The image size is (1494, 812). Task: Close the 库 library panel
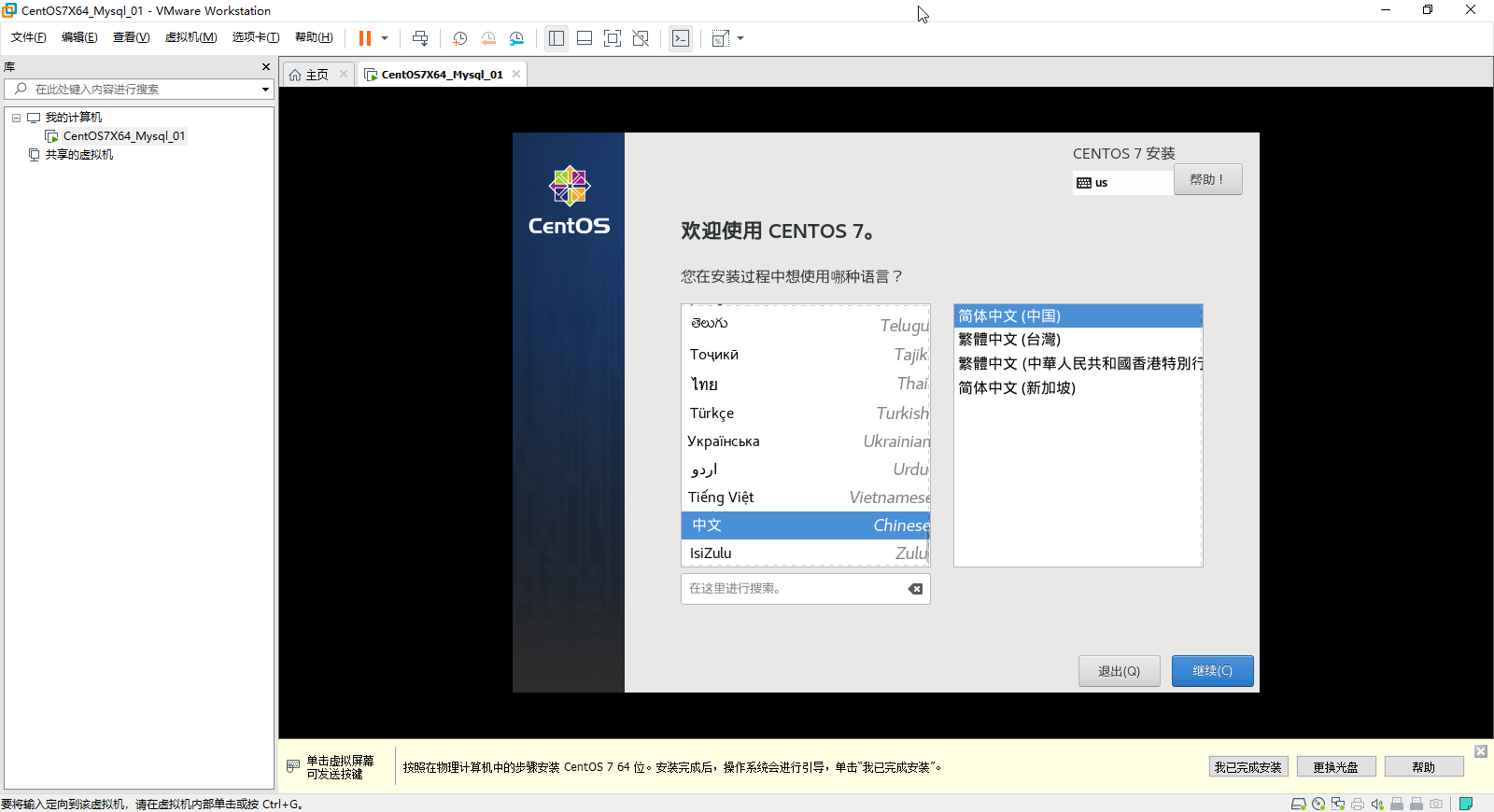[266, 67]
